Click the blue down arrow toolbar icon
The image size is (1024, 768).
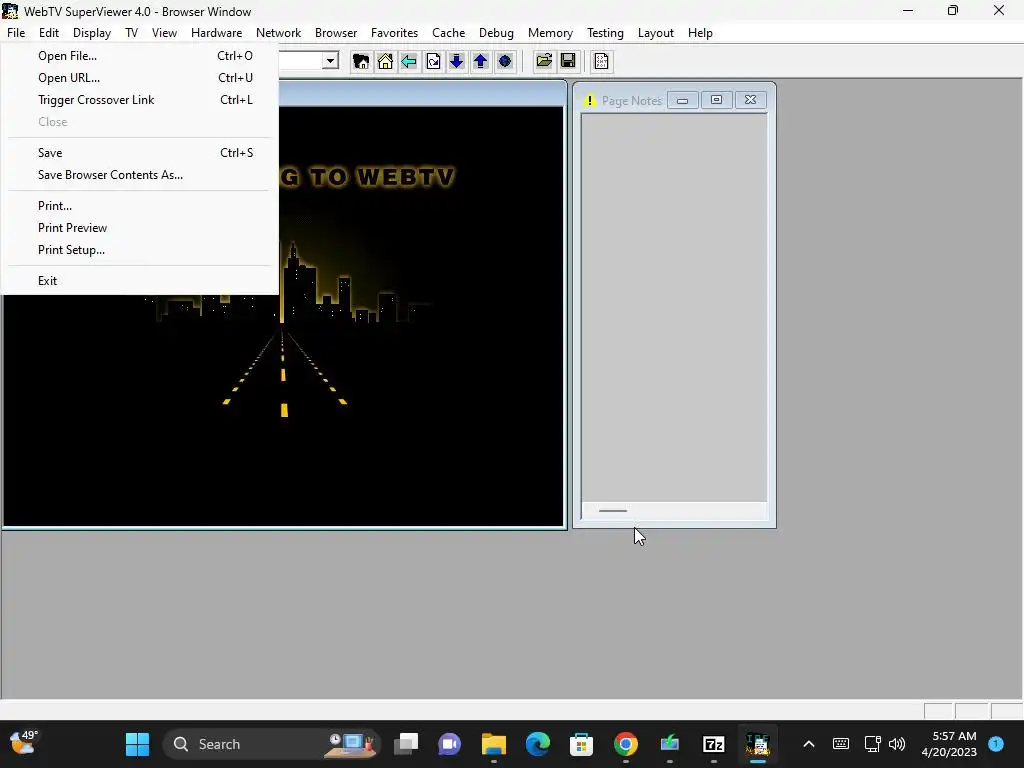pos(456,61)
